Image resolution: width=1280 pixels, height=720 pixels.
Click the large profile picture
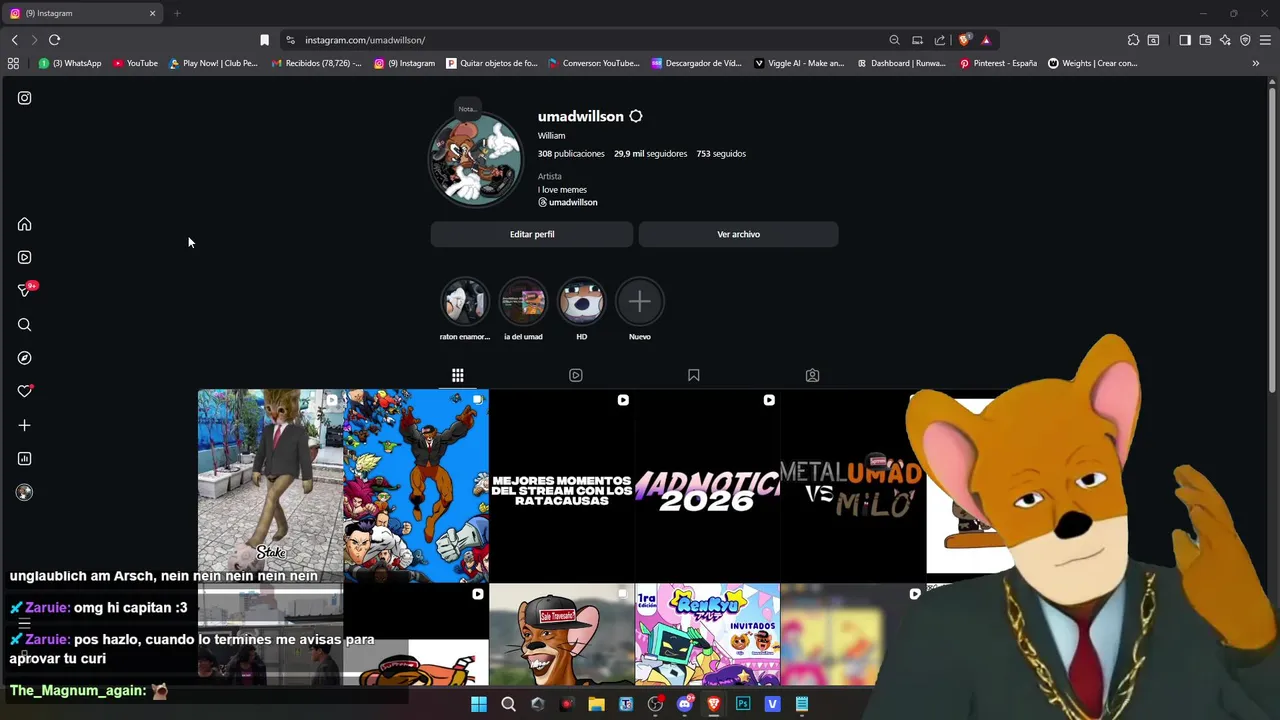(475, 160)
